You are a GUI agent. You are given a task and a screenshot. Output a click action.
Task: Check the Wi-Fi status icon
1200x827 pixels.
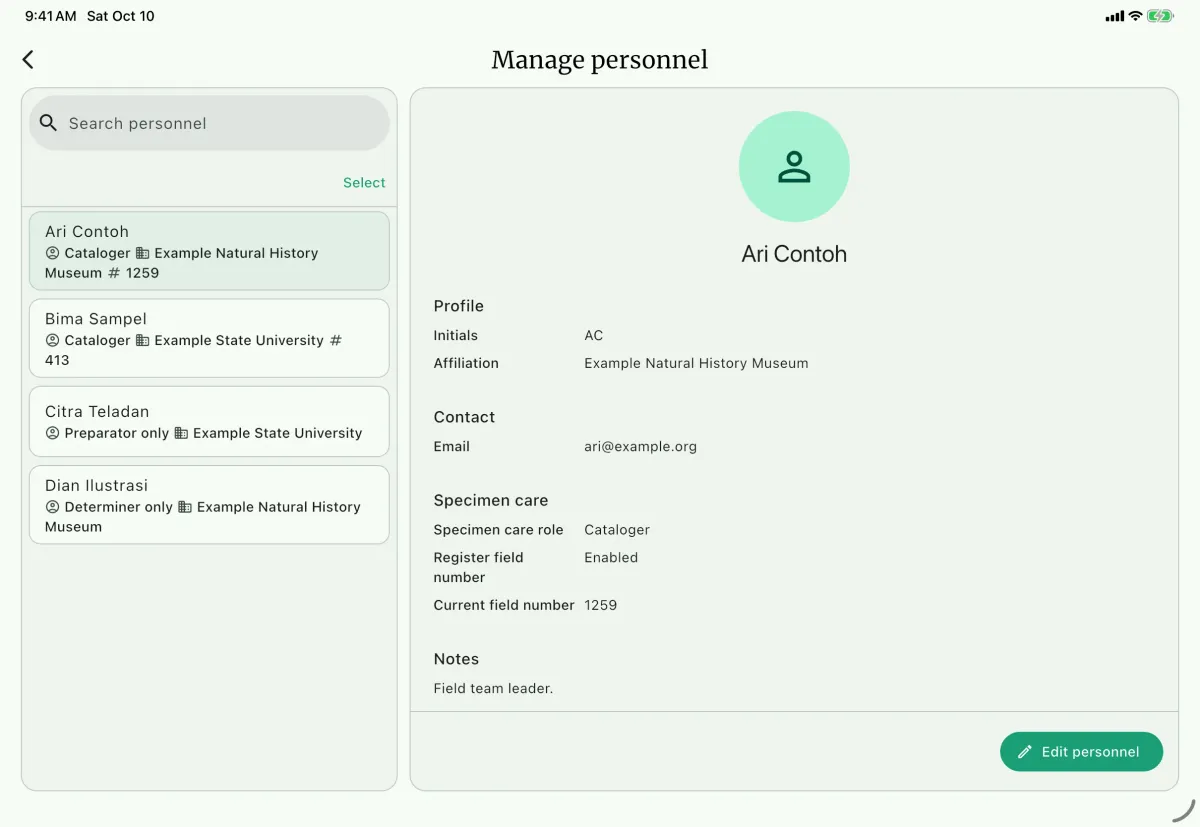1135,16
